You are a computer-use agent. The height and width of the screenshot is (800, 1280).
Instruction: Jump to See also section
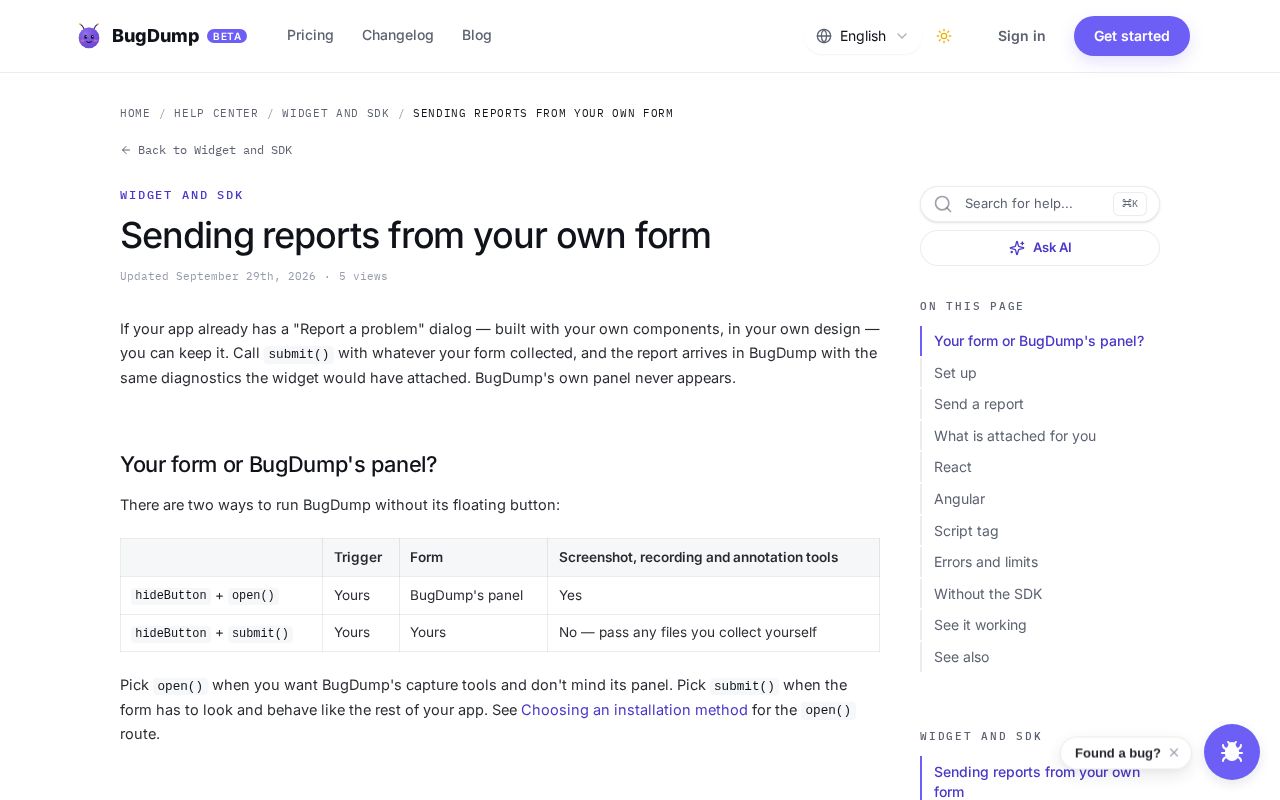click(x=961, y=657)
